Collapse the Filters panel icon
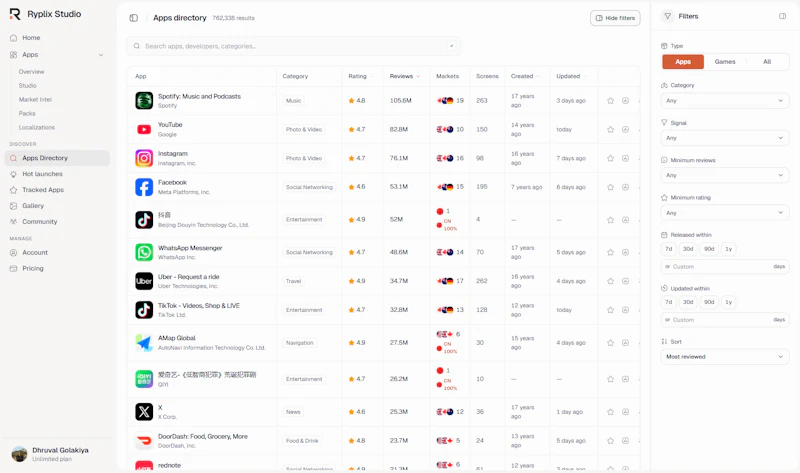This screenshot has width=800, height=473. [x=782, y=16]
